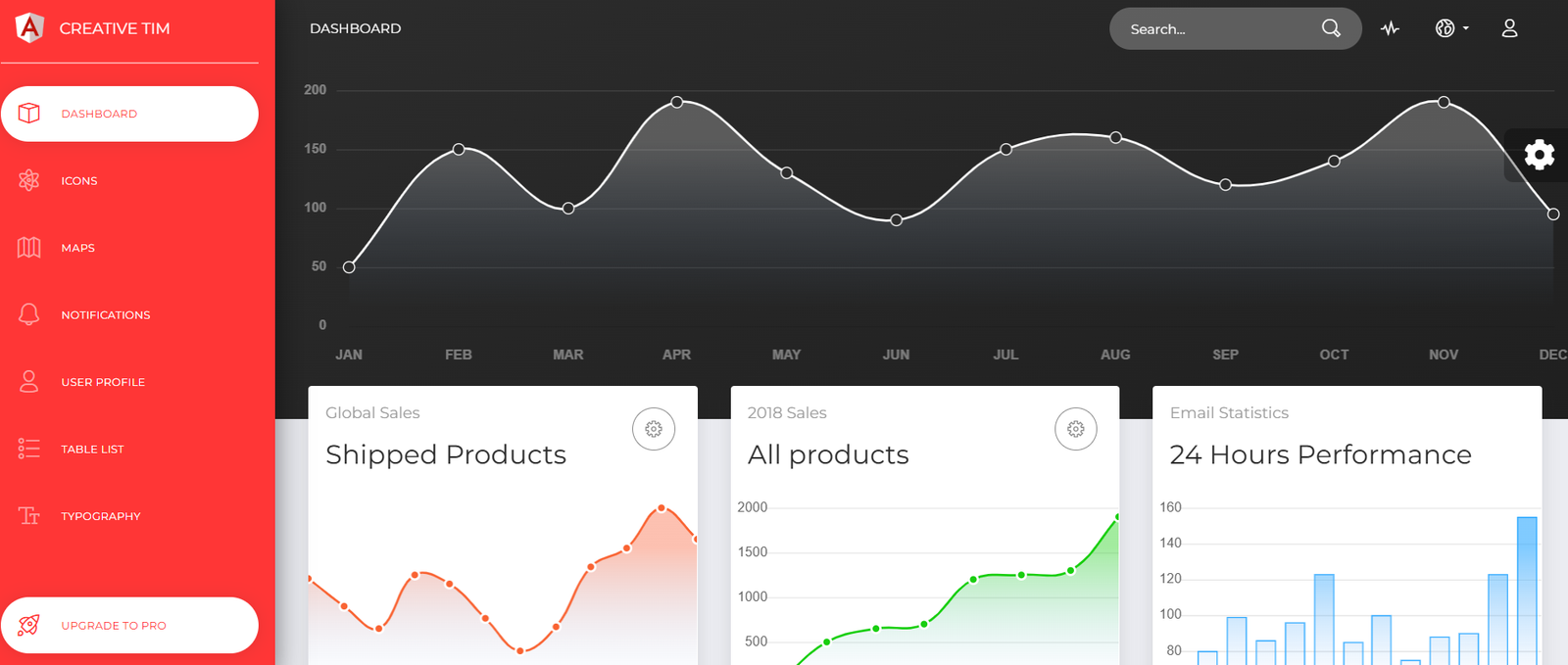The image size is (1568, 665).
Task: Click the NOV peak point on main chart
Action: [1444, 102]
